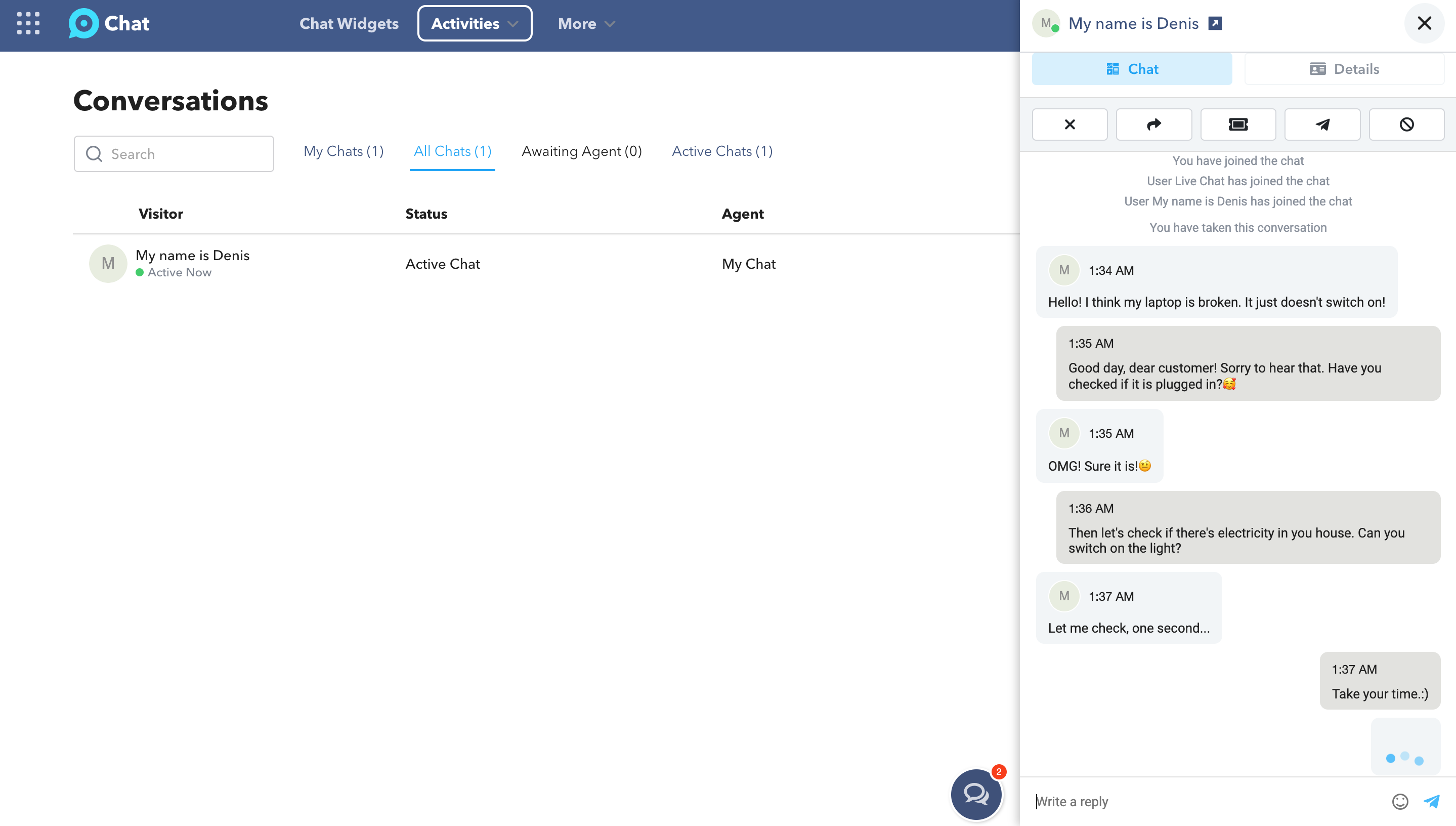Open Chat Widgets page
The height and width of the screenshot is (826, 1456).
click(x=349, y=23)
